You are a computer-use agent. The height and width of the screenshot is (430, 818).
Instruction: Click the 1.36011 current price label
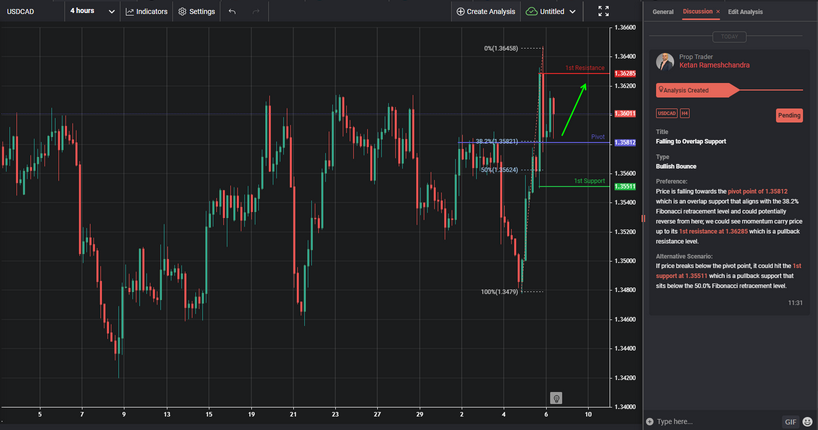click(625, 113)
